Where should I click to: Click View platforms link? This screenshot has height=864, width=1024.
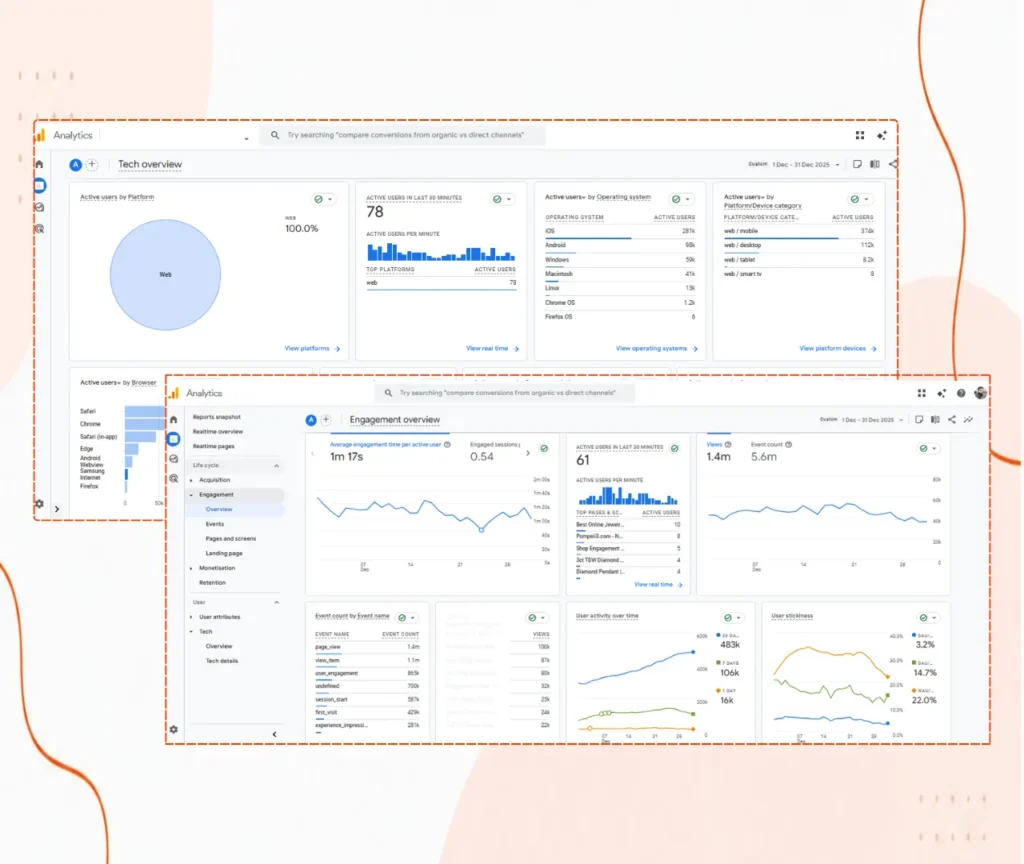pos(312,349)
